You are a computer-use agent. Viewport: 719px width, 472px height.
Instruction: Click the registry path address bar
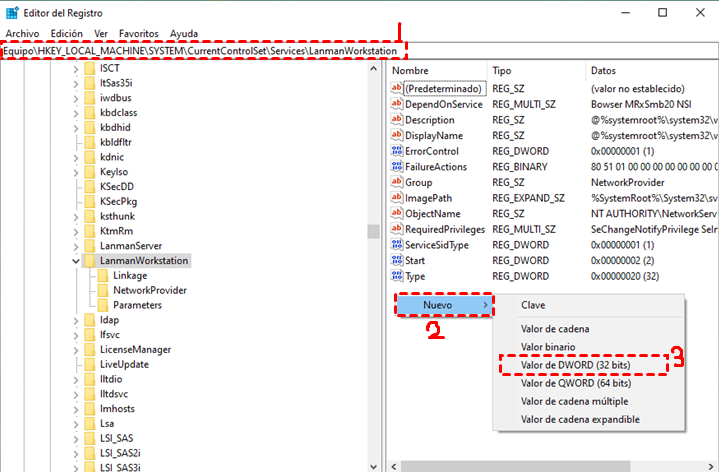[x=200, y=50]
